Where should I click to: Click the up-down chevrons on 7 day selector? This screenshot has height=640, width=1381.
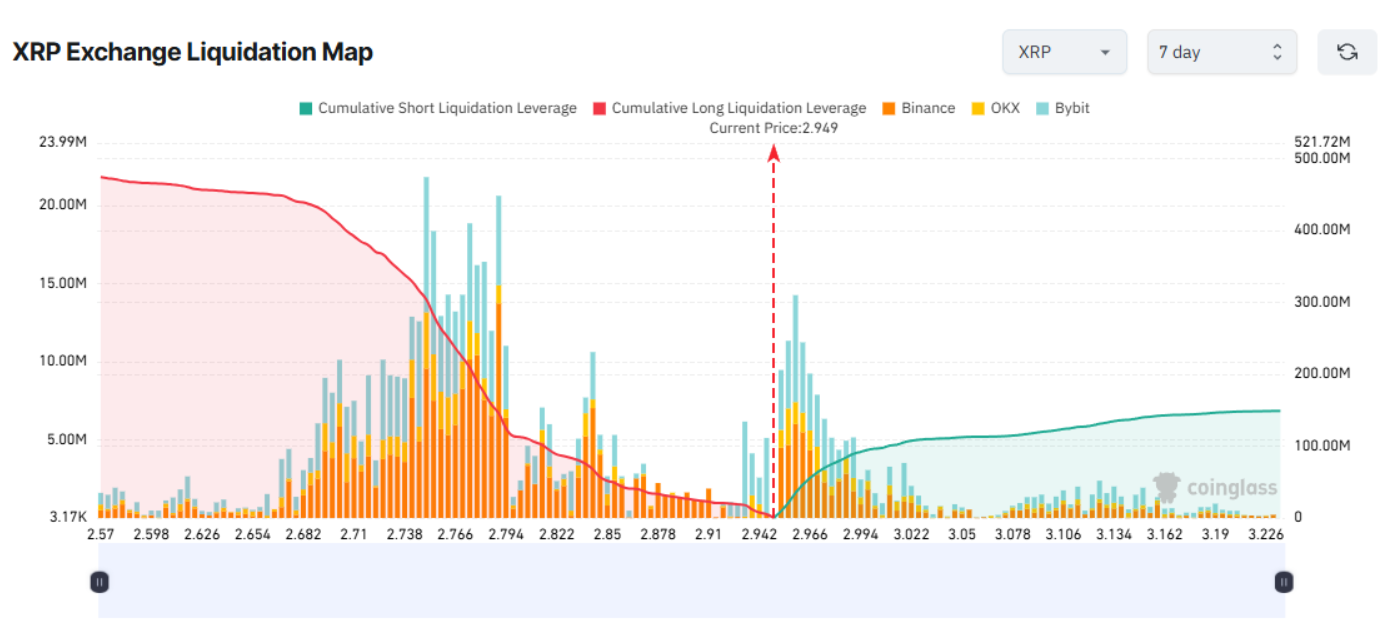coord(1277,52)
